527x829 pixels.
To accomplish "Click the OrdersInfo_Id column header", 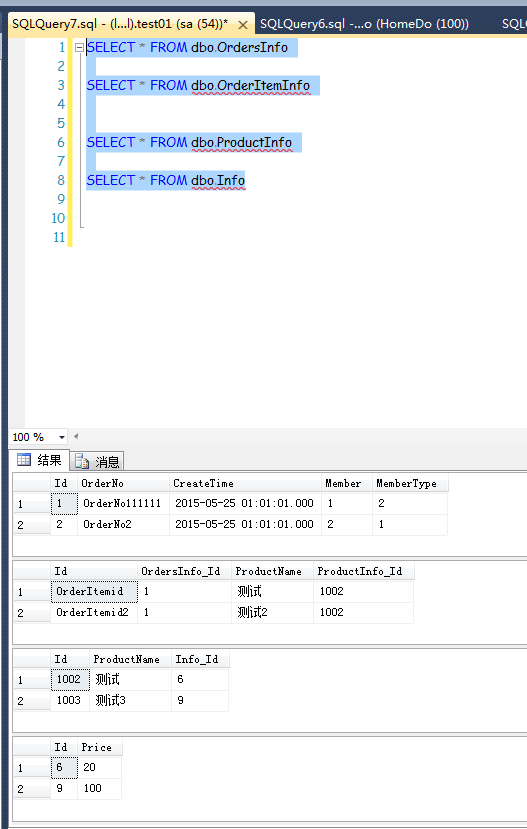I will click(x=184, y=572).
